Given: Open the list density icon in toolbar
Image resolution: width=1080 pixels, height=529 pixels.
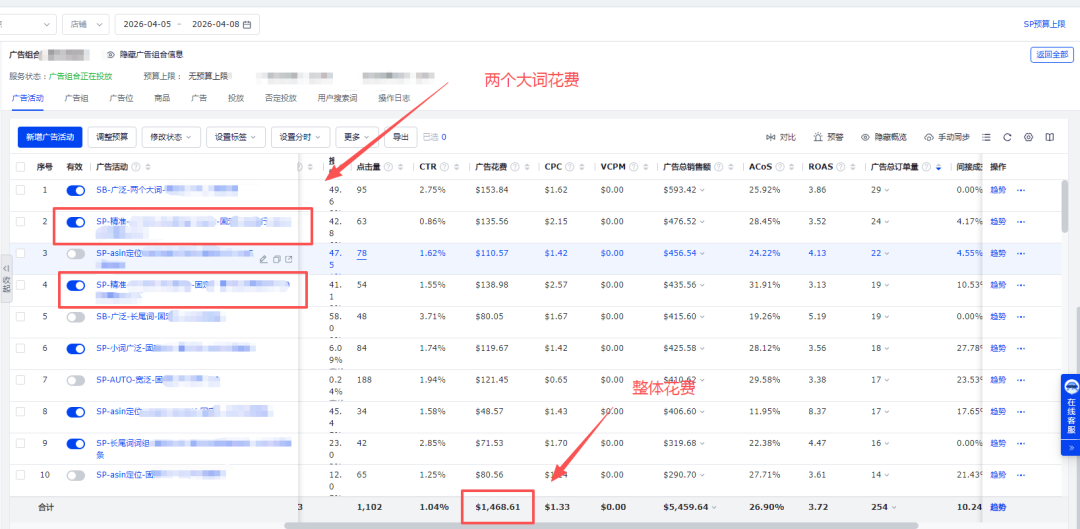Looking at the screenshot, I should coord(986,137).
